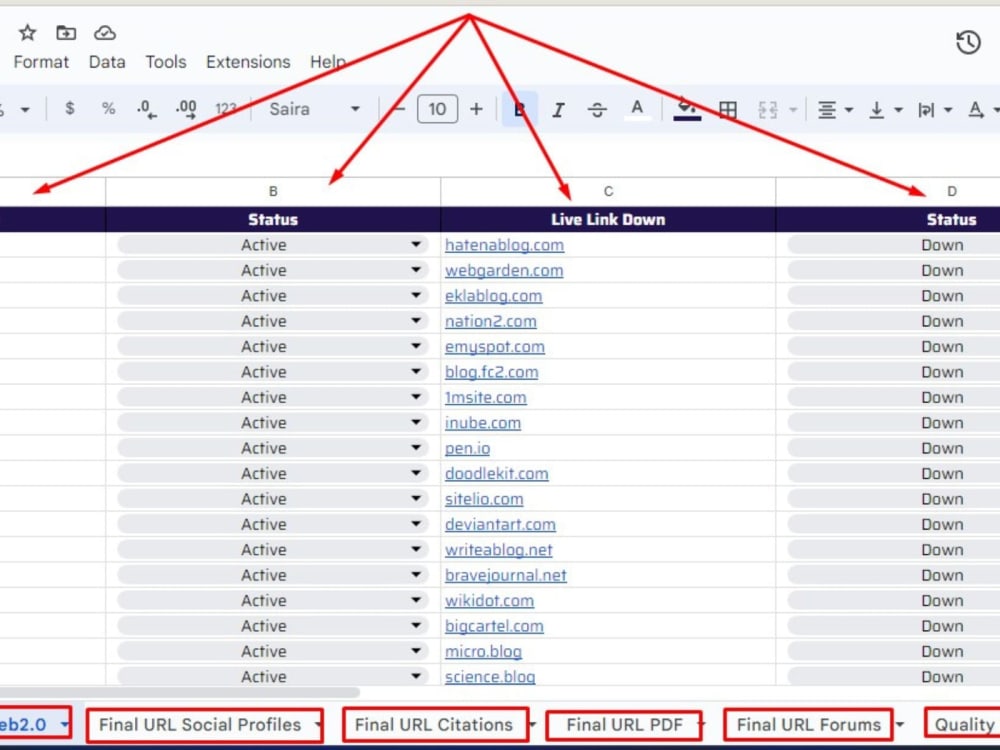Switch to Final URL Citations tab
The image size is (1000, 750).
(x=433, y=724)
